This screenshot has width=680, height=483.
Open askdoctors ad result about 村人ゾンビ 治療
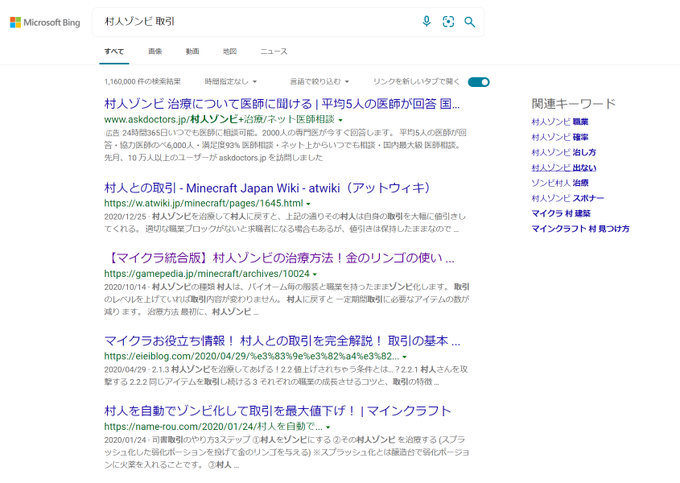pos(282,104)
